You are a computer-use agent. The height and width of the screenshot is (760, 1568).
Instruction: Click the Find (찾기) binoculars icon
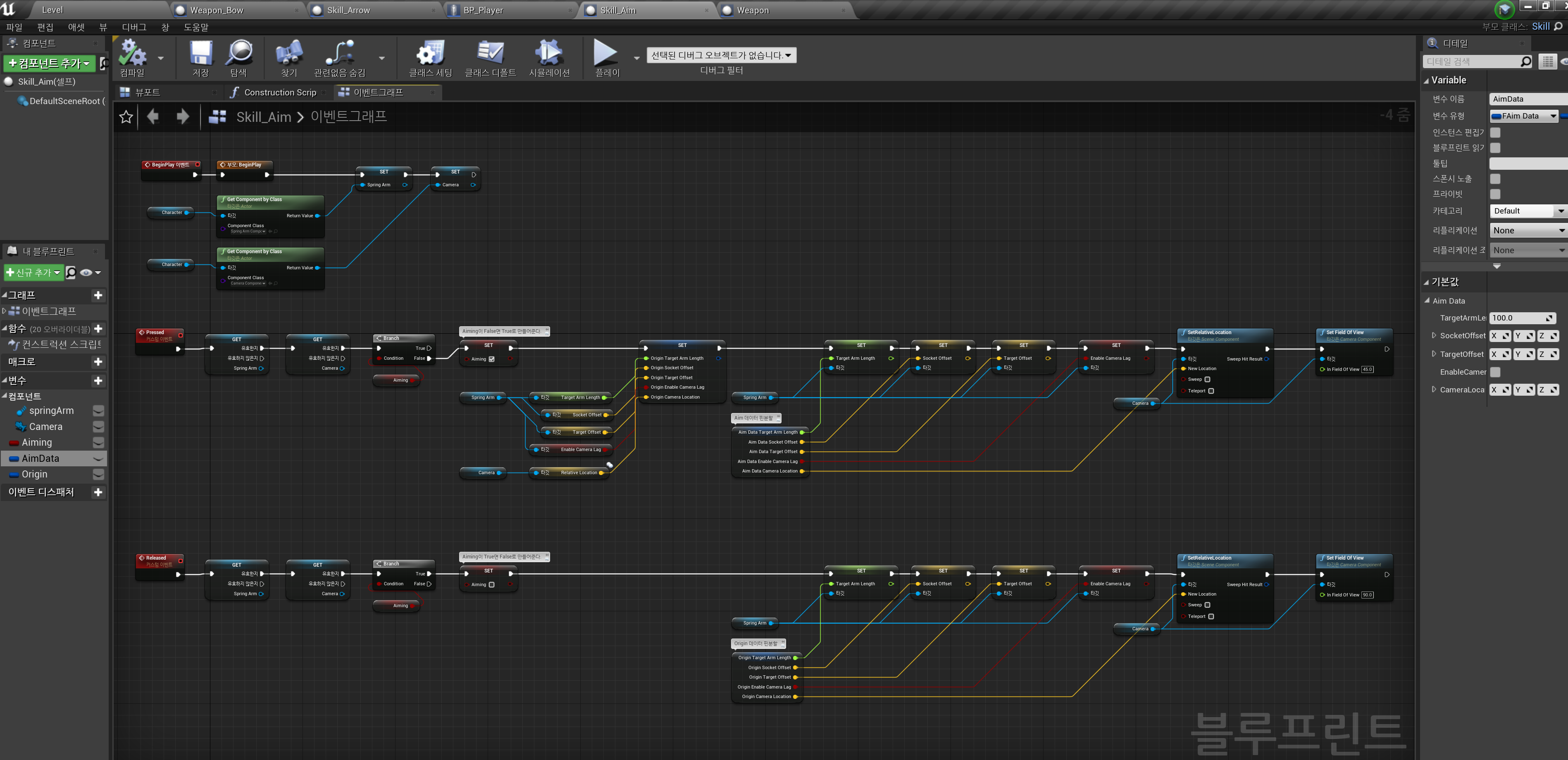(x=289, y=53)
